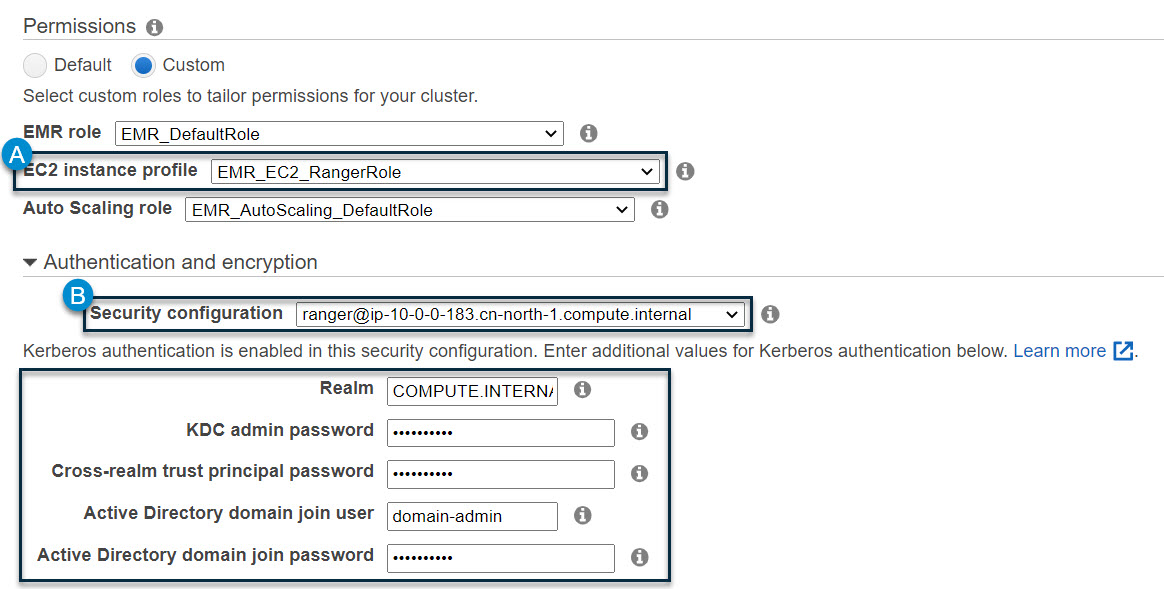Open the EC2 instance profile dropdown
1164x589 pixels.
pyautogui.click(x=435, y=172)
